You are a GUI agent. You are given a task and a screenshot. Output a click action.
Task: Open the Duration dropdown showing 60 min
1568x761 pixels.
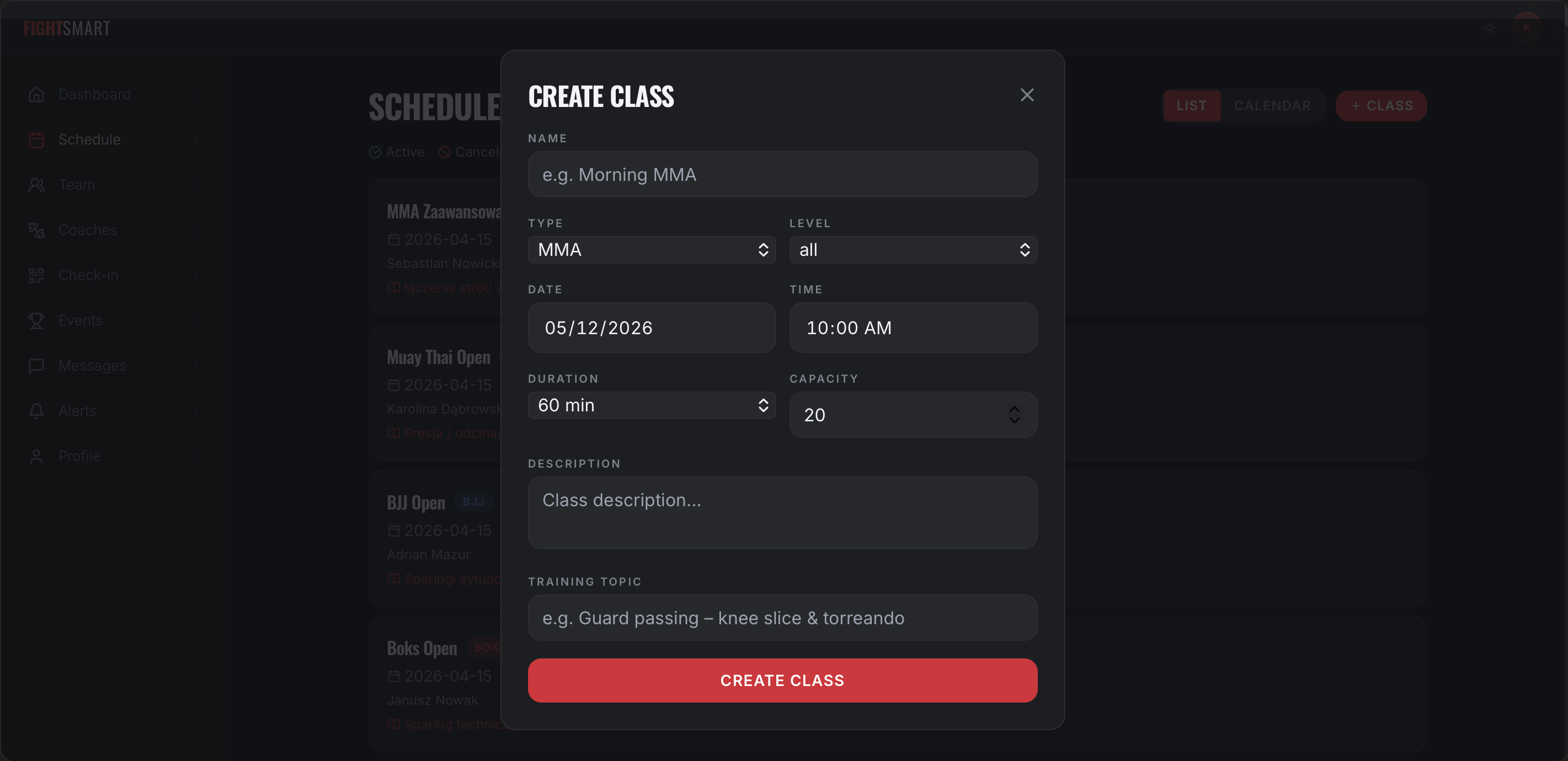click(x=651, y=405)
